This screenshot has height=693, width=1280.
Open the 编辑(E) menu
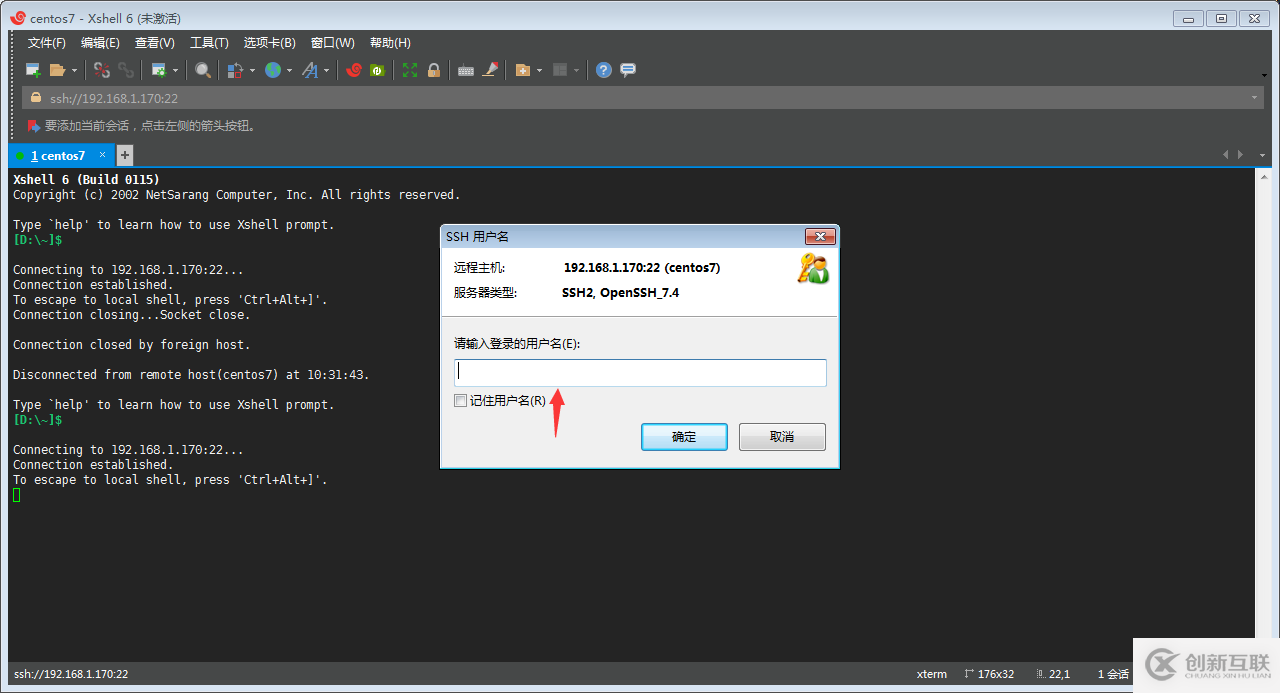tap(100, 43)
